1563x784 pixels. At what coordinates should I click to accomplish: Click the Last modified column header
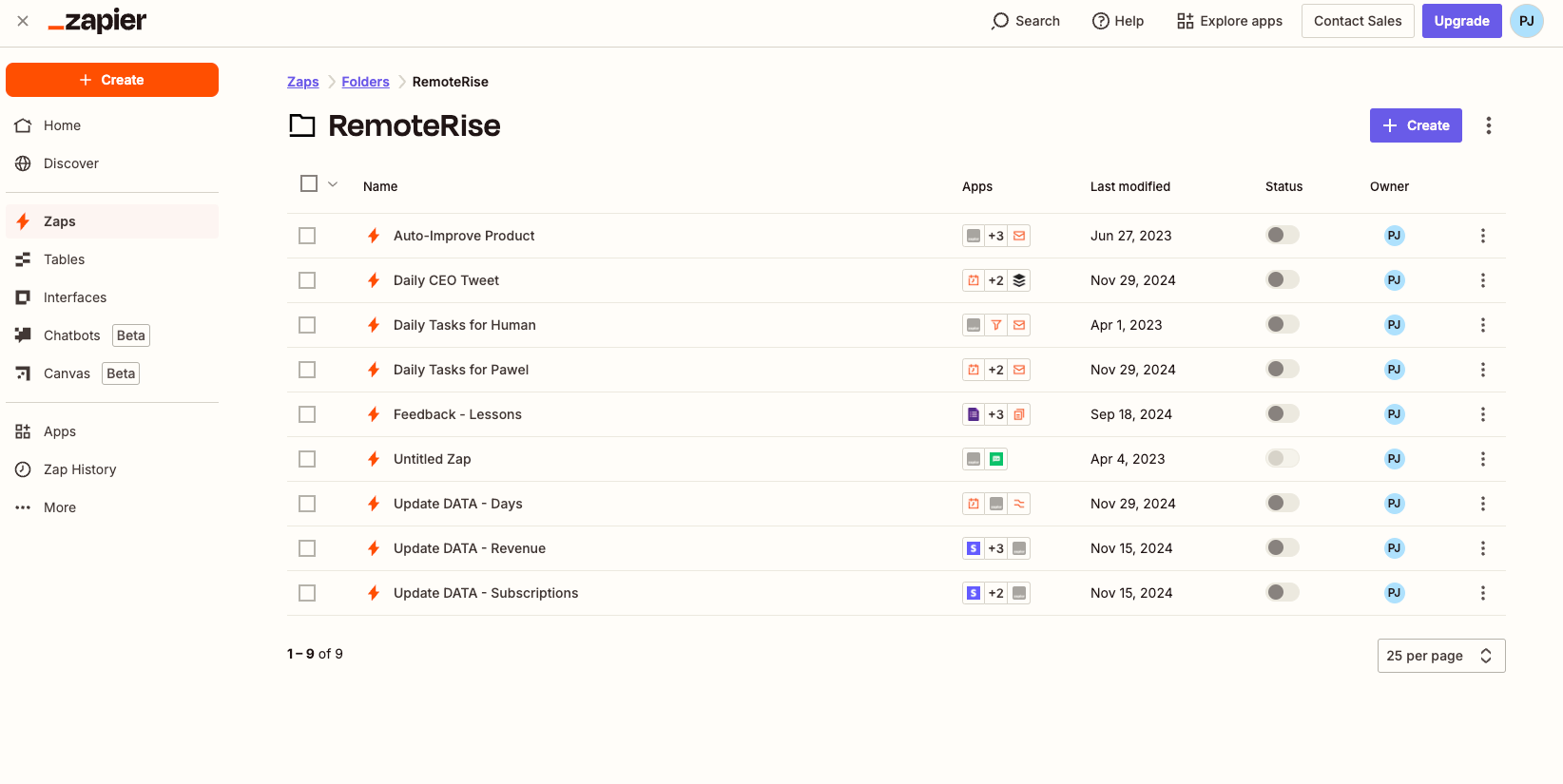1130,186
